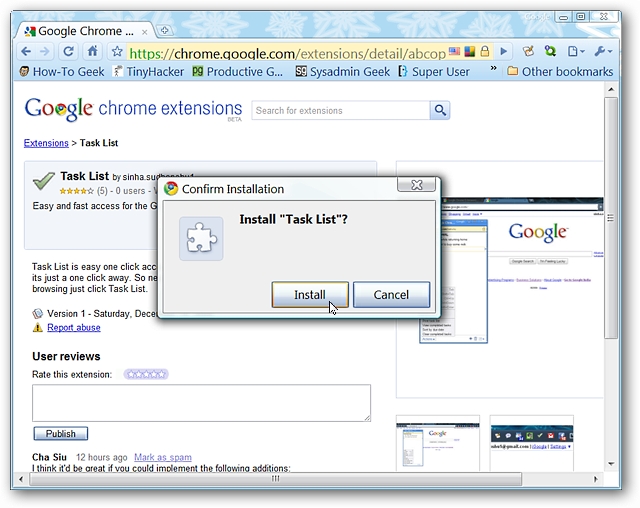Screen dimensions: 640x508
Task: Click Install in the Confirm Installation dialog
Action: click(x=310, y=295)
